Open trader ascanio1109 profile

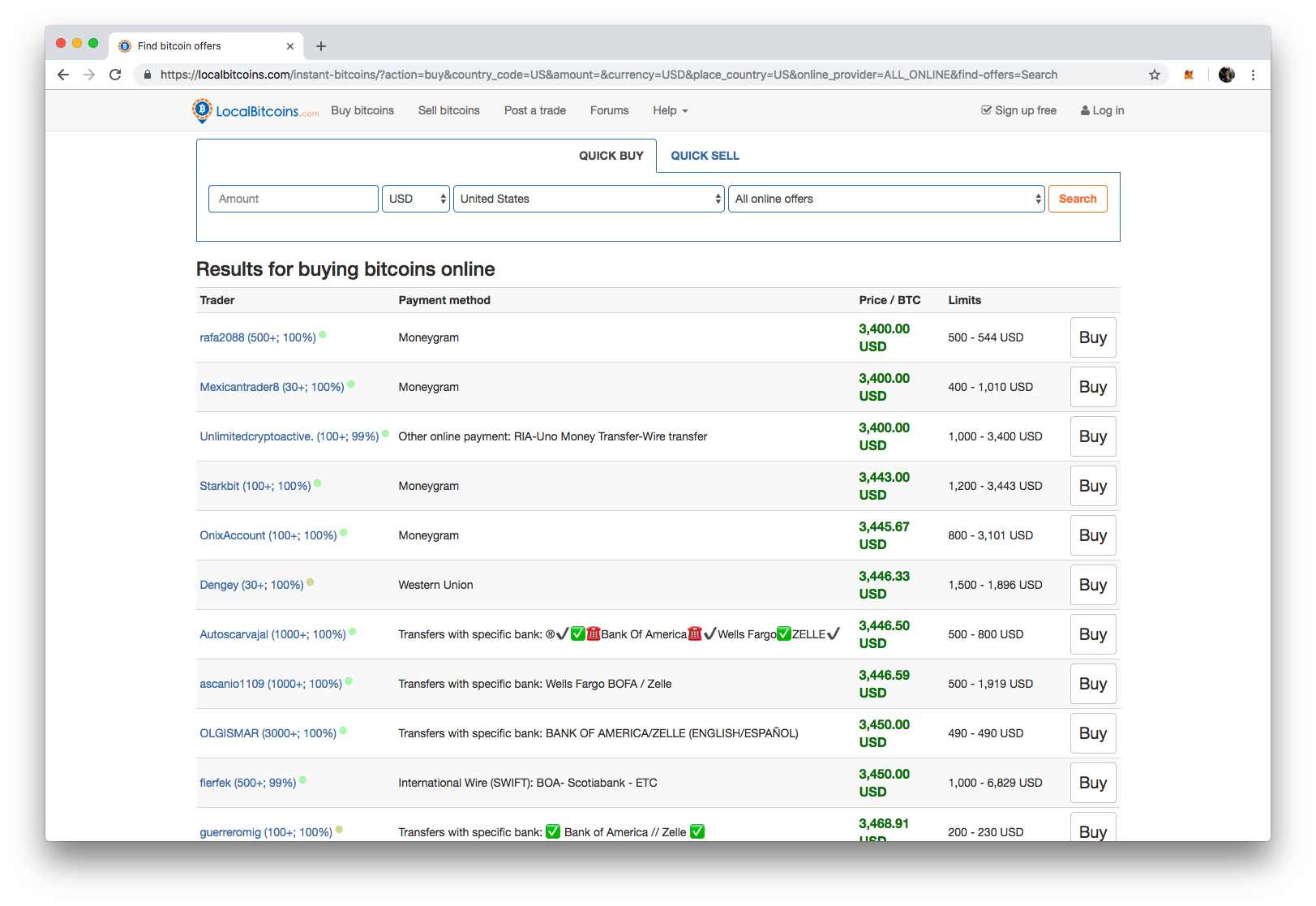pyautogui.click(x=271, y=684)
